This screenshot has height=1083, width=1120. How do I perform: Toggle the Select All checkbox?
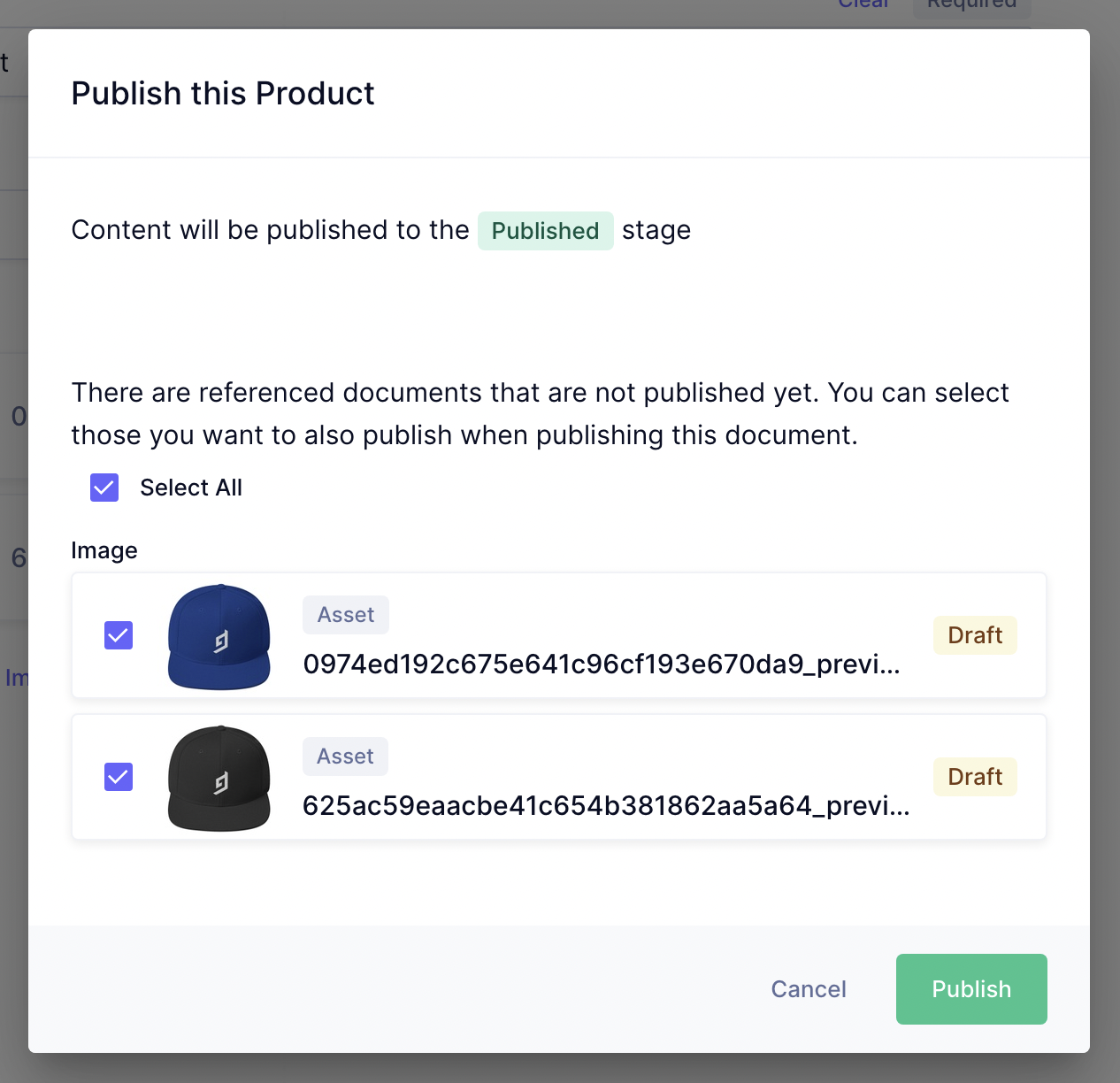coord(104,488)
